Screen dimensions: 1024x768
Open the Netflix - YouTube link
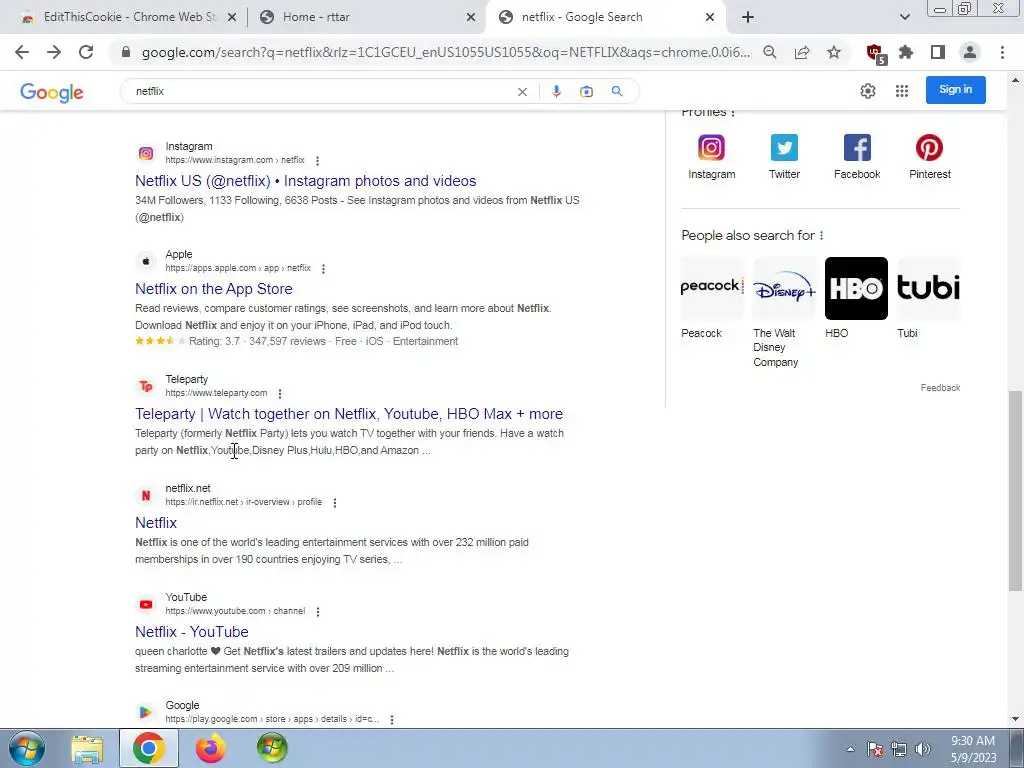191,632
